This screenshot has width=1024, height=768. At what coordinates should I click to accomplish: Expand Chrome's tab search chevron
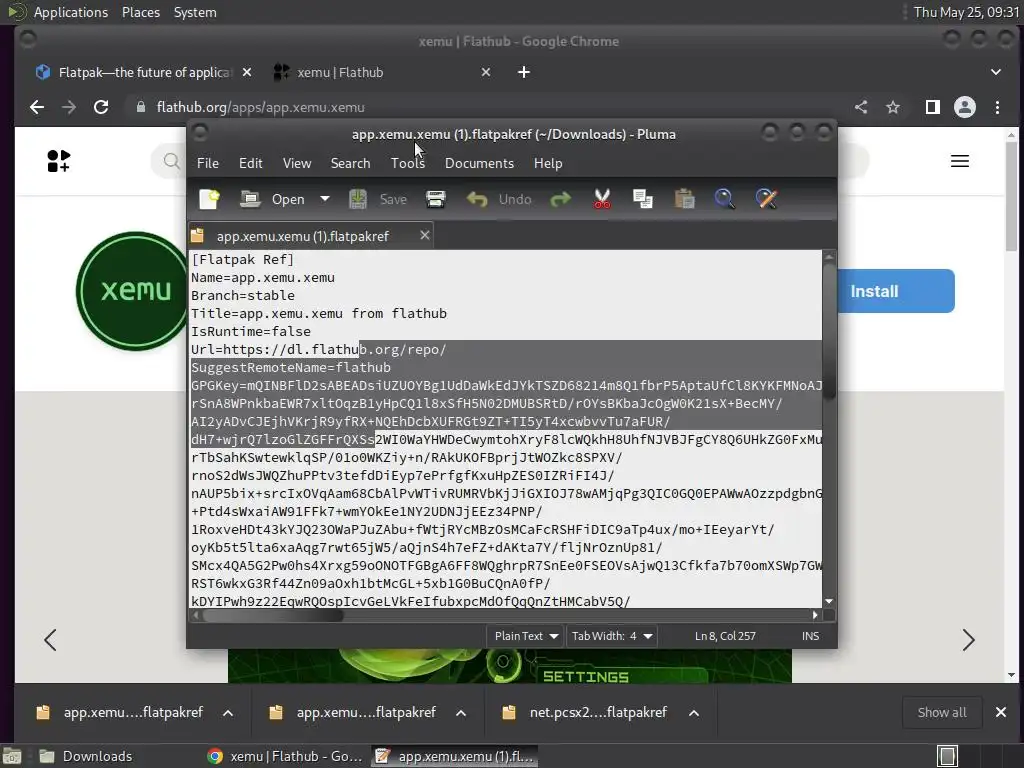(x=996, y=72)
